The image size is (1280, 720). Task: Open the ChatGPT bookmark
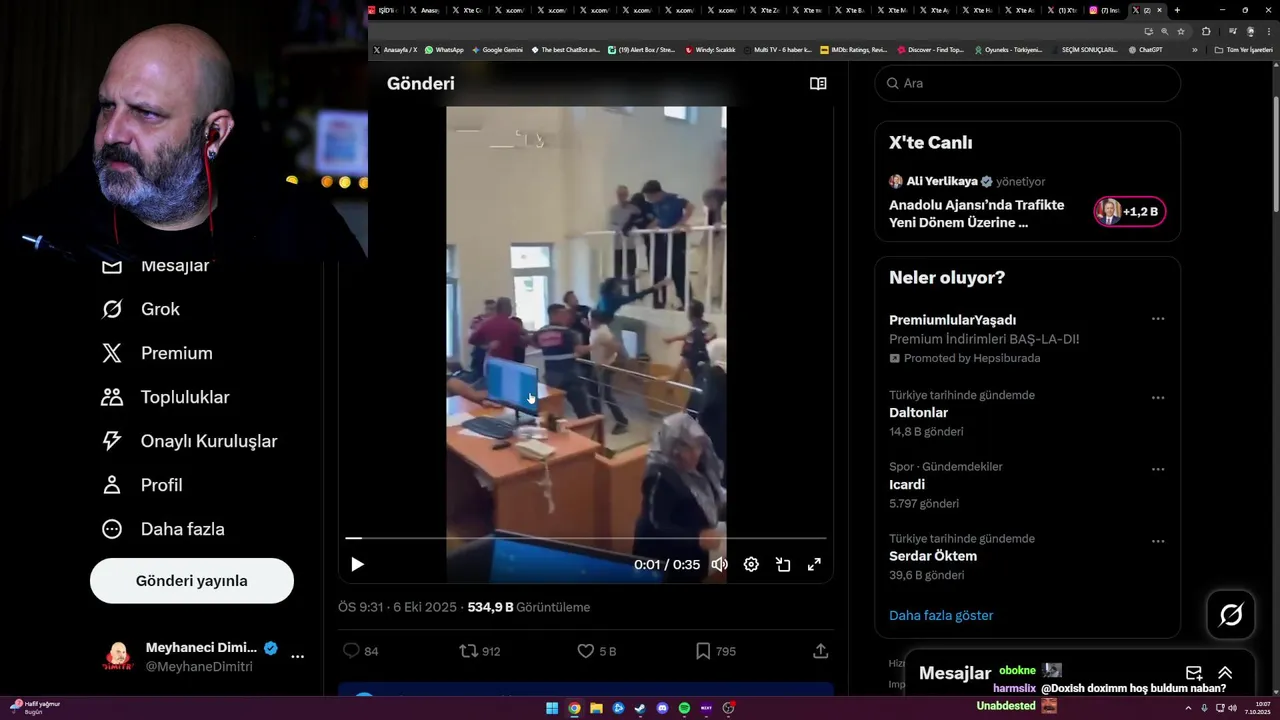point(1145,50)
